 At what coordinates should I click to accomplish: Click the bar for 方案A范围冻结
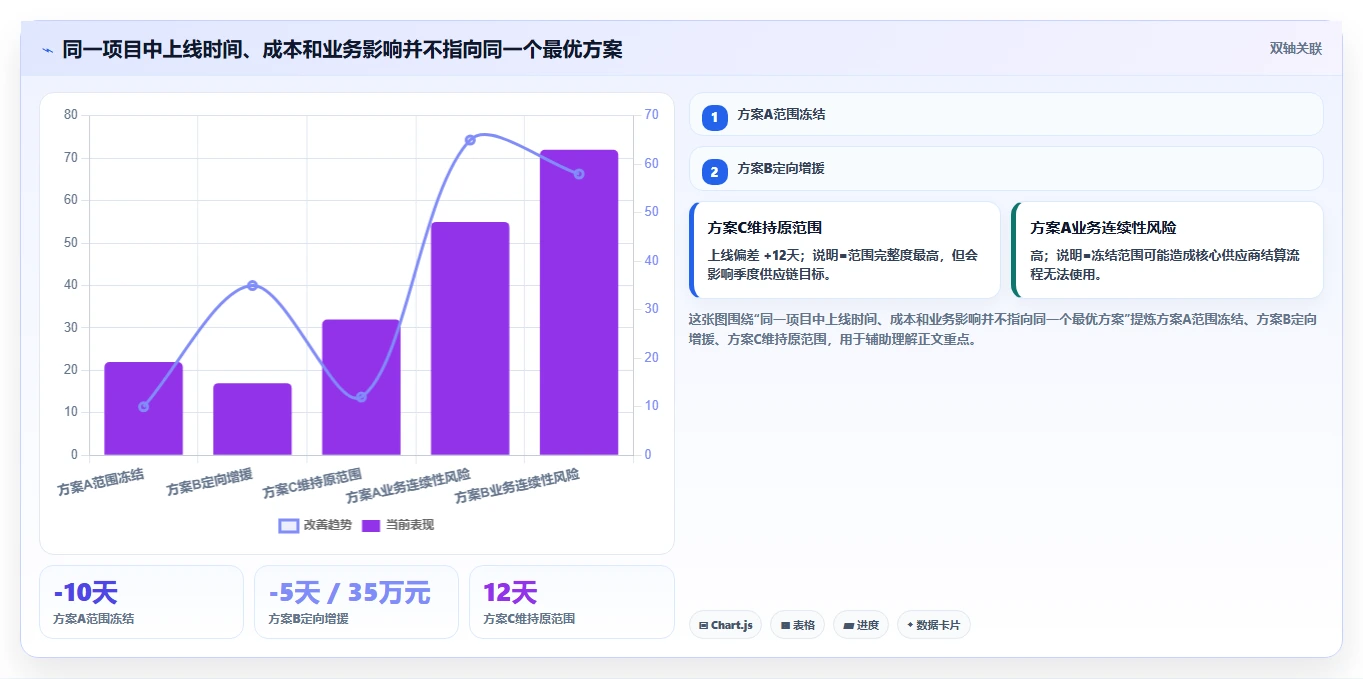click(143, 409)
